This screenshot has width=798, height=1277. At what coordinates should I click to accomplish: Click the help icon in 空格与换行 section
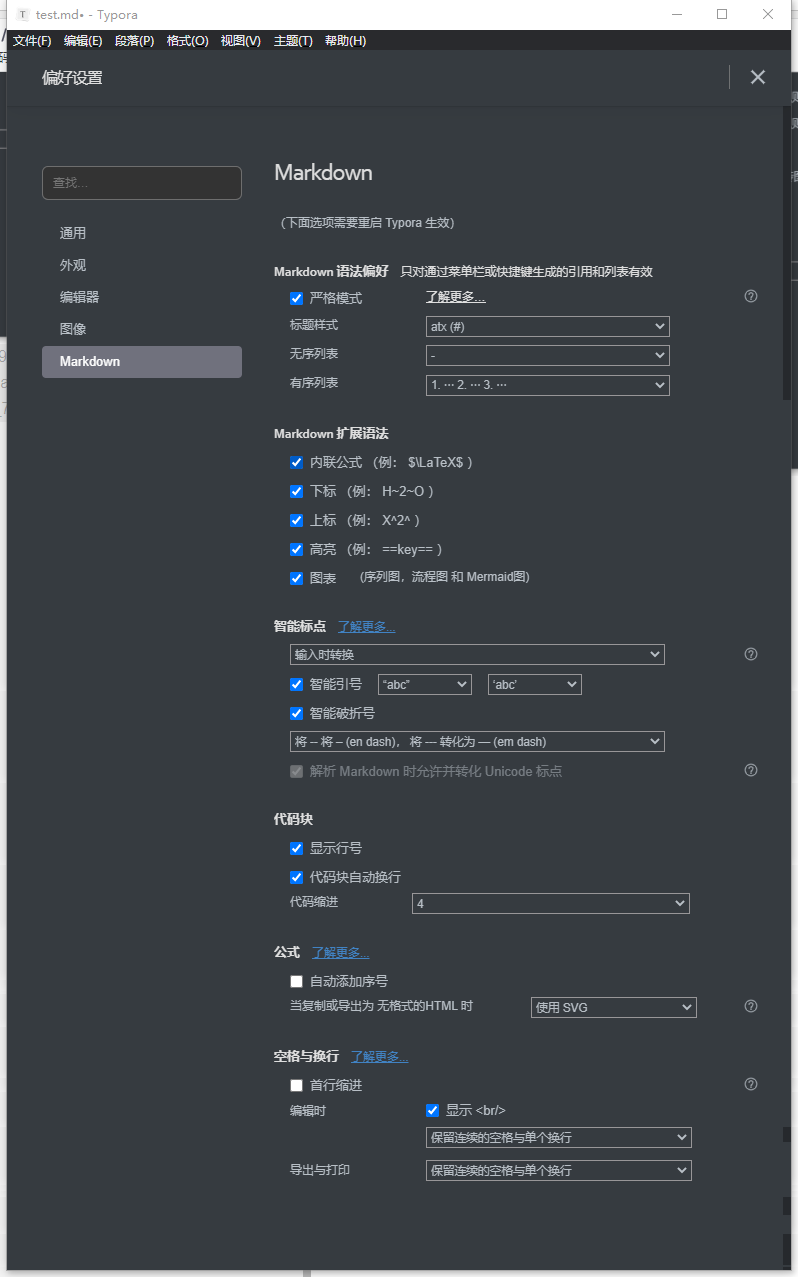coord(750,1084)
